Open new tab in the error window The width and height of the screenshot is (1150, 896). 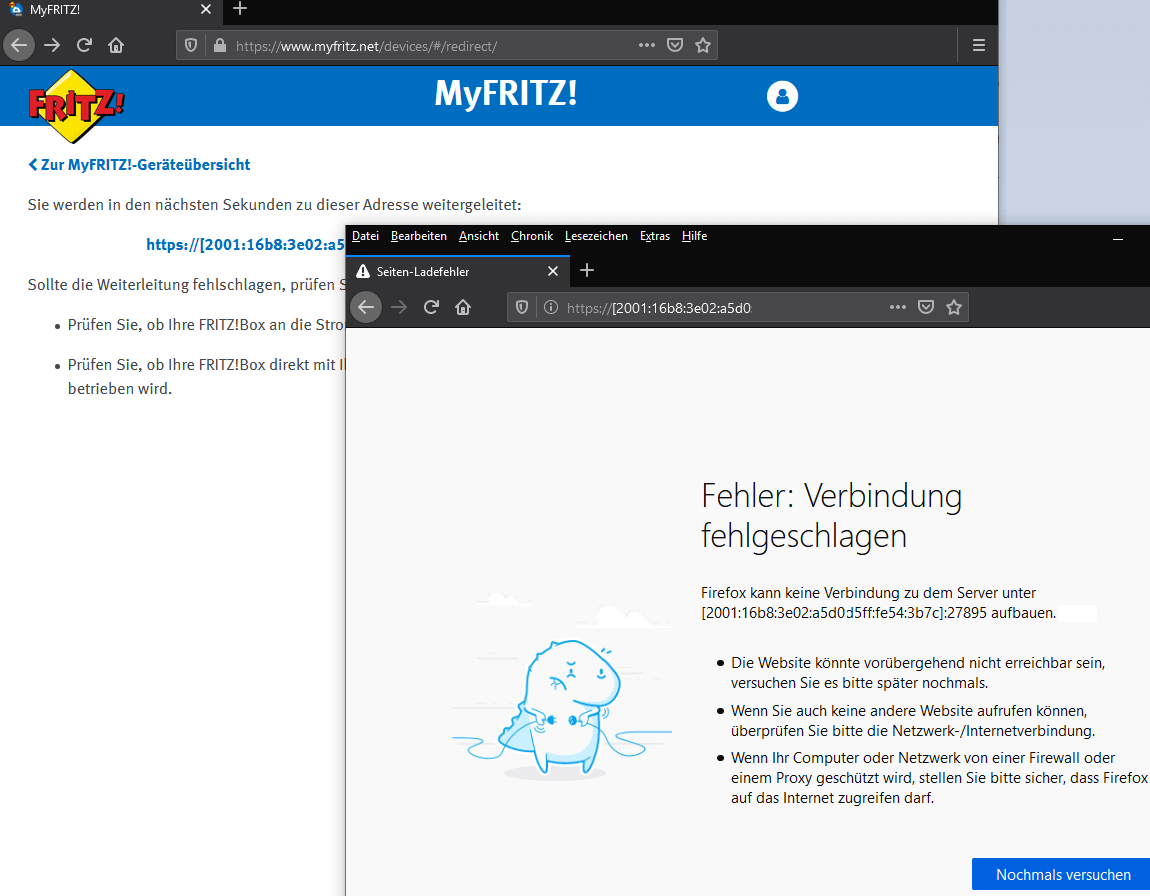[587, 271]
